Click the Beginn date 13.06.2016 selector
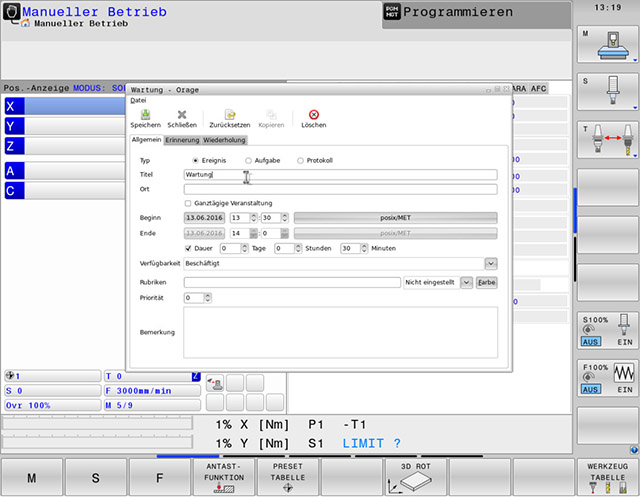This screenshot has height=497, width=640. [204, 217]
